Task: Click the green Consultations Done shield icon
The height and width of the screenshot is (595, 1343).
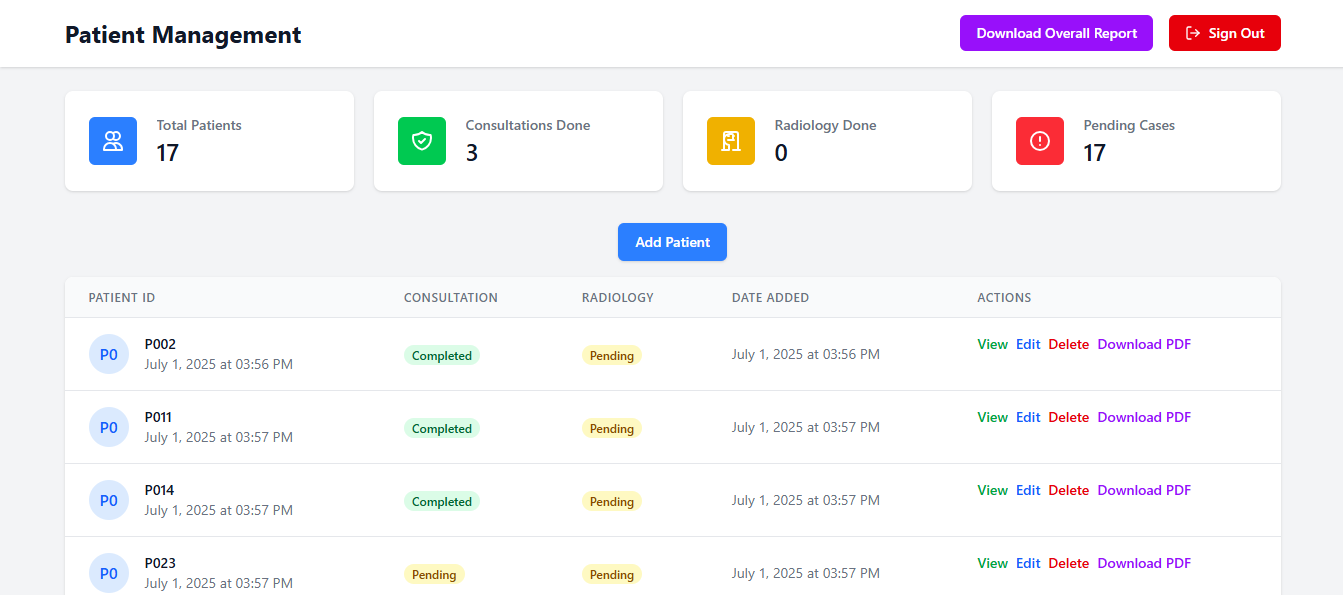Action: (x=422, y=141)
